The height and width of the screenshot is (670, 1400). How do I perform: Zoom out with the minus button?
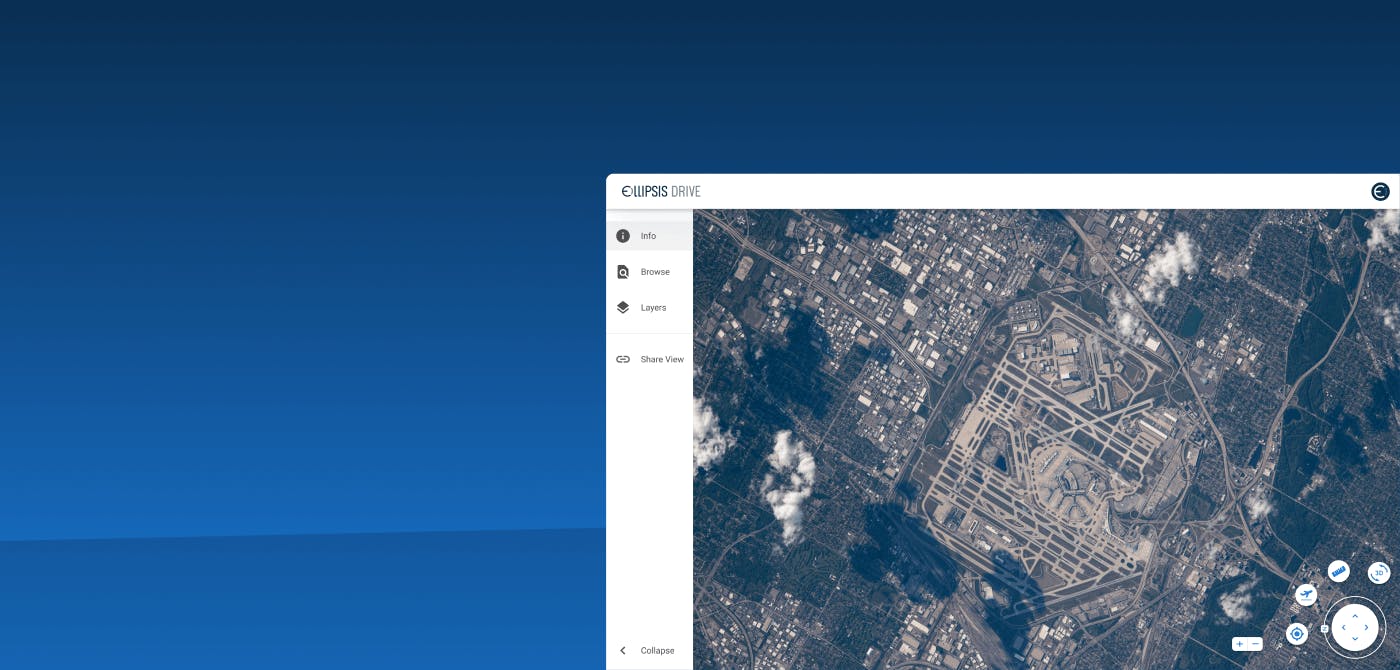(1254, 644)
